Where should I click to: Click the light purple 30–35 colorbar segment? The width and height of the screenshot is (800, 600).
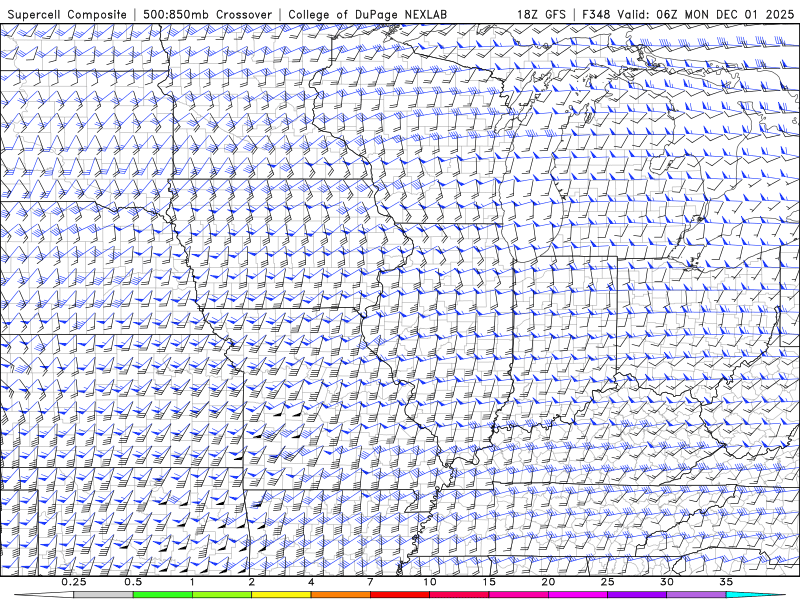[x=696, y=595]
